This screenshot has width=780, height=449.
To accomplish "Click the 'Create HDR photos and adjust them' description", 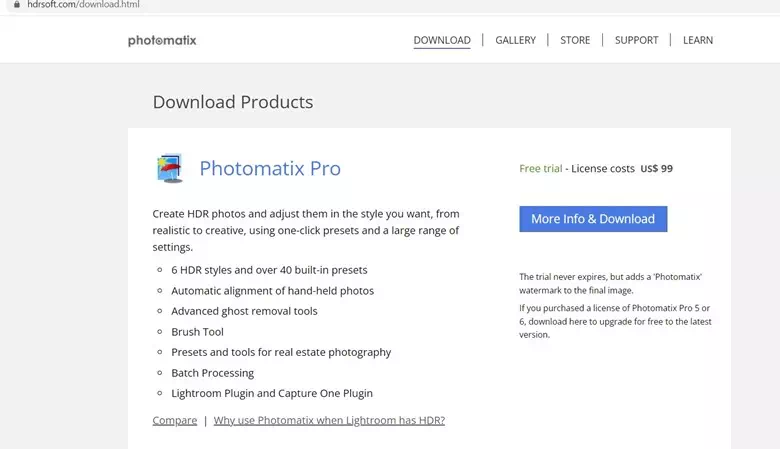I will coord(306,230).
